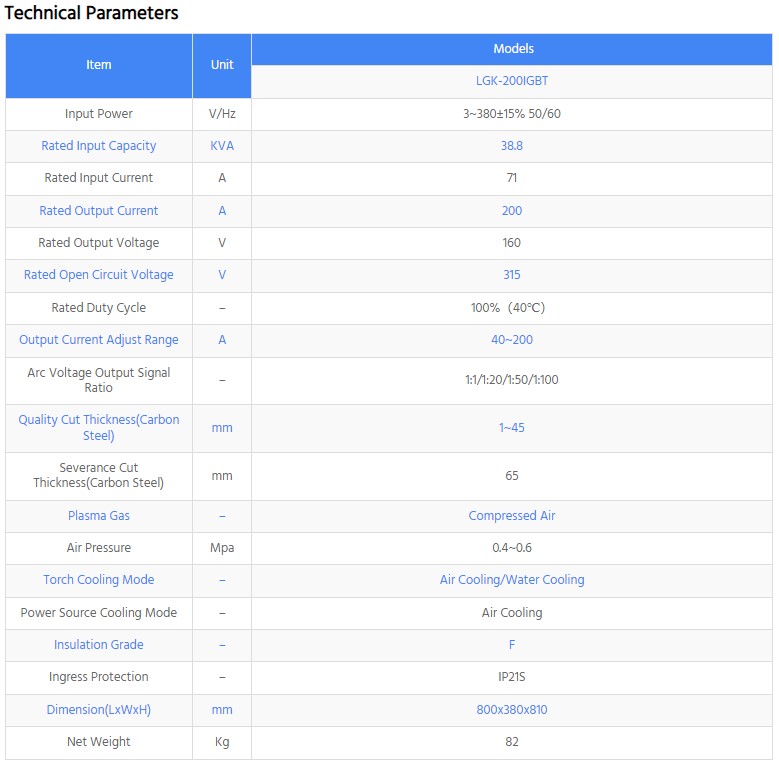Image resolution: width=779 pixels, height=765 pixels.
Task: Click the 'V' unit in Rated Output Voltage row
Action: click(222, 242)
